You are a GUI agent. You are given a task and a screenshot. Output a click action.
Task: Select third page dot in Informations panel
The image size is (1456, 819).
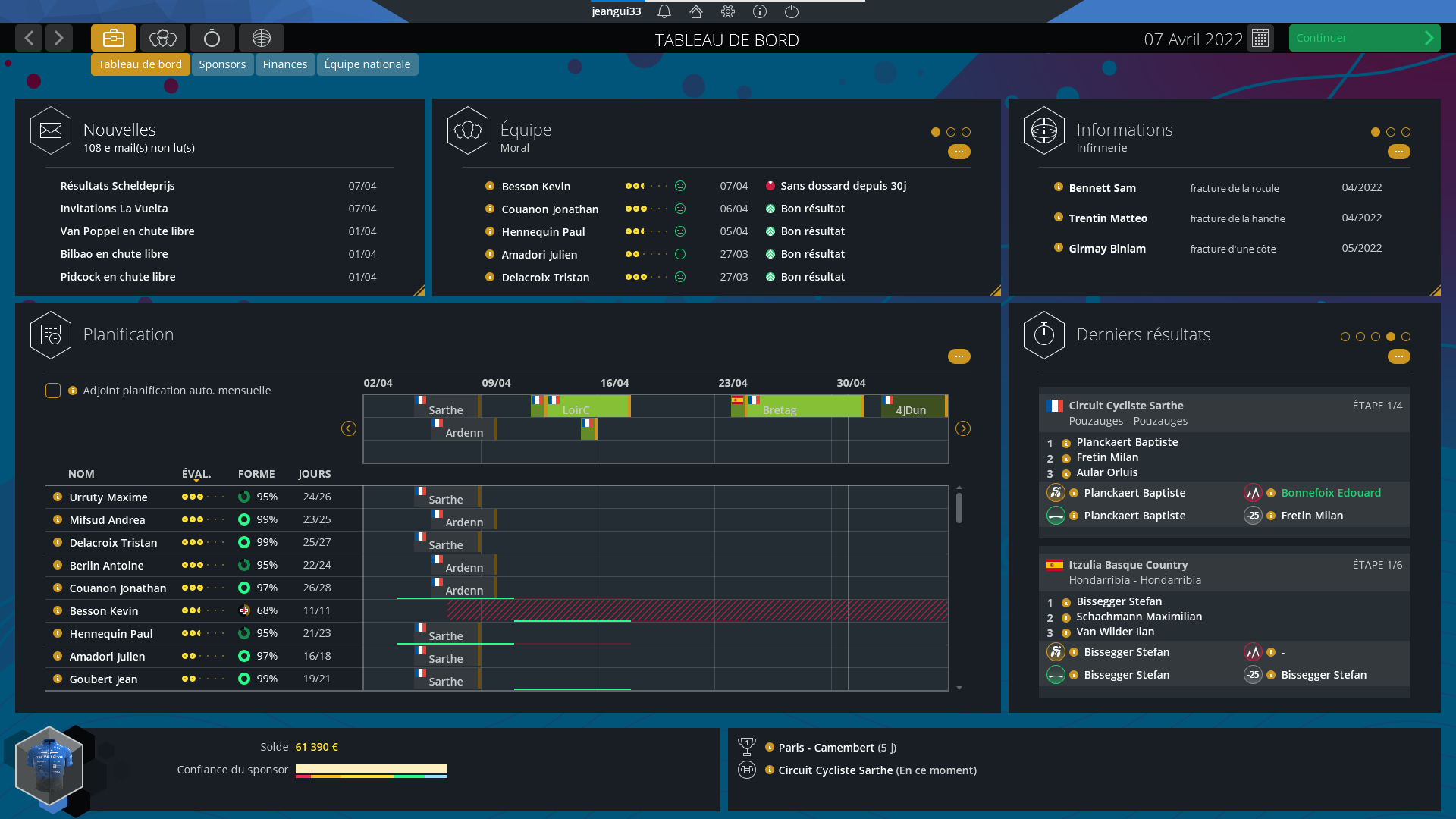click(x=1406, y=132)
